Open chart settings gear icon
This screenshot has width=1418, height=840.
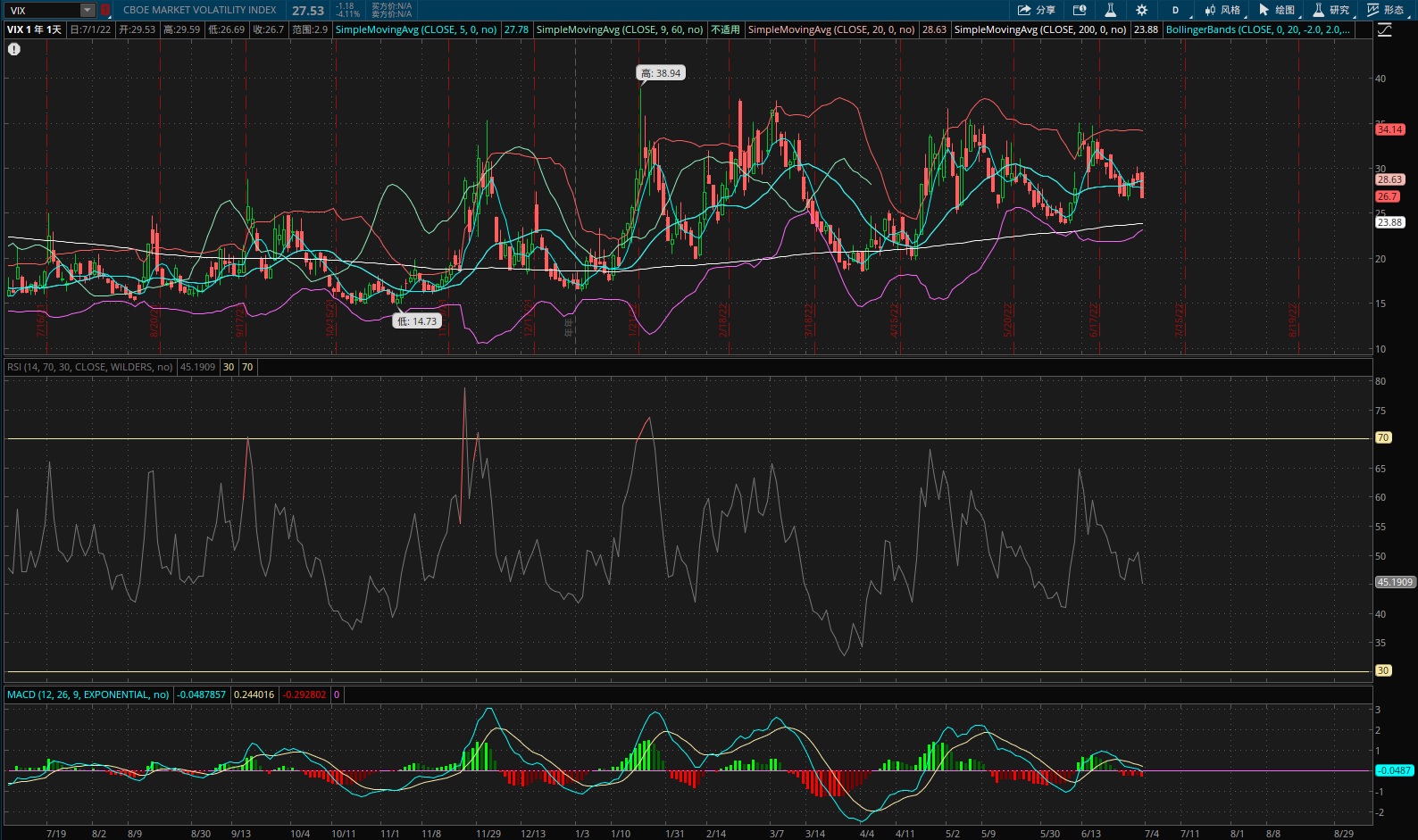pos(1141,10)
